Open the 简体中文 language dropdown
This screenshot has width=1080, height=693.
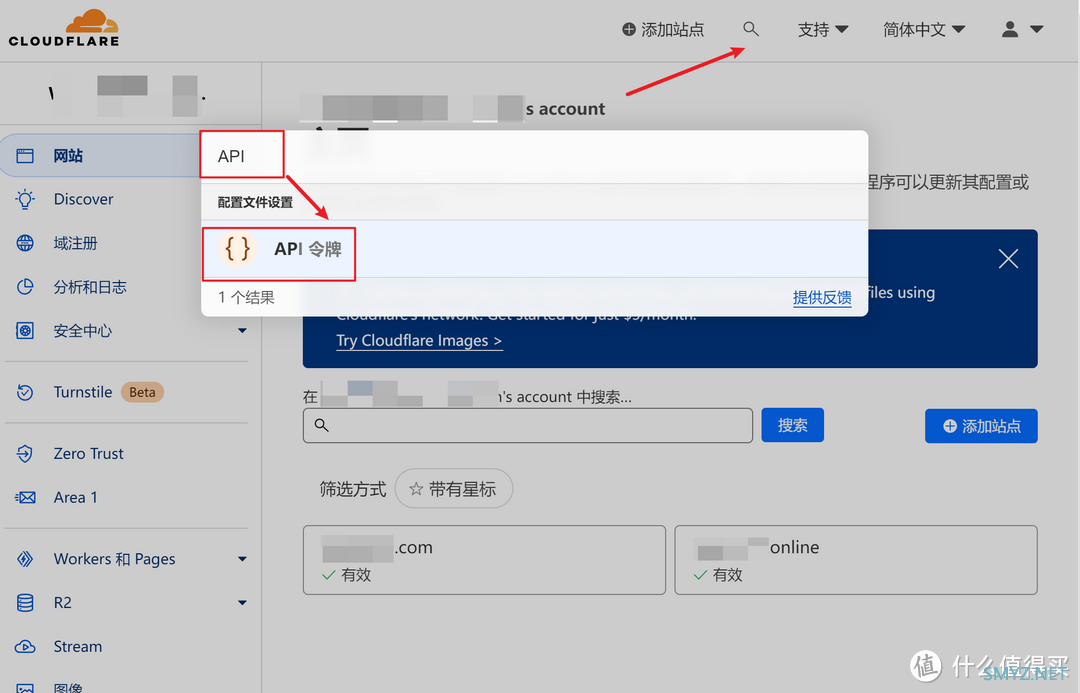924,30
